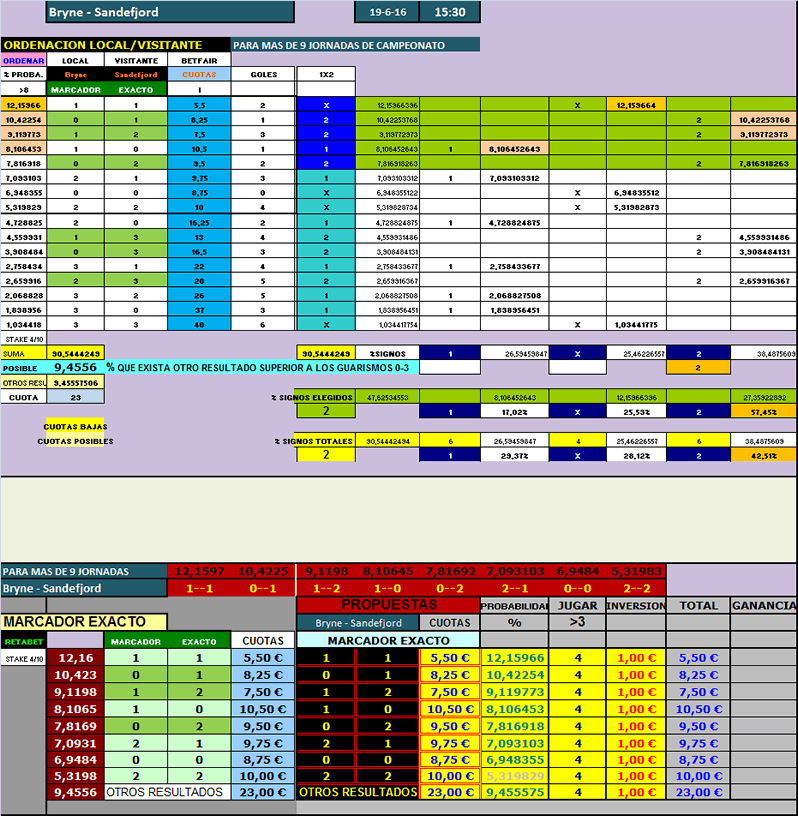Select bottom-left PARA MAS DE 9 JORNADAS label
The image size is (798, 816).
(x=84, y=571)
